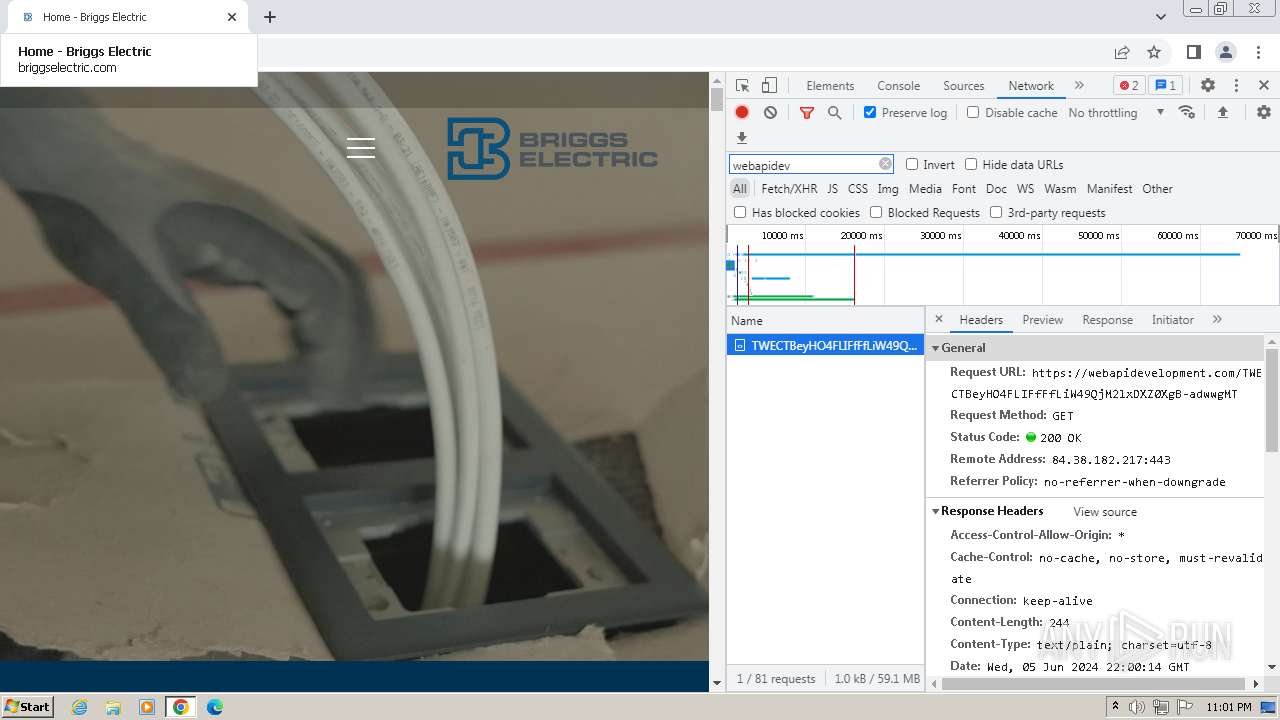The image size is (1280, 720).
Task: Select the Headers tab
Action: (981, 320)
